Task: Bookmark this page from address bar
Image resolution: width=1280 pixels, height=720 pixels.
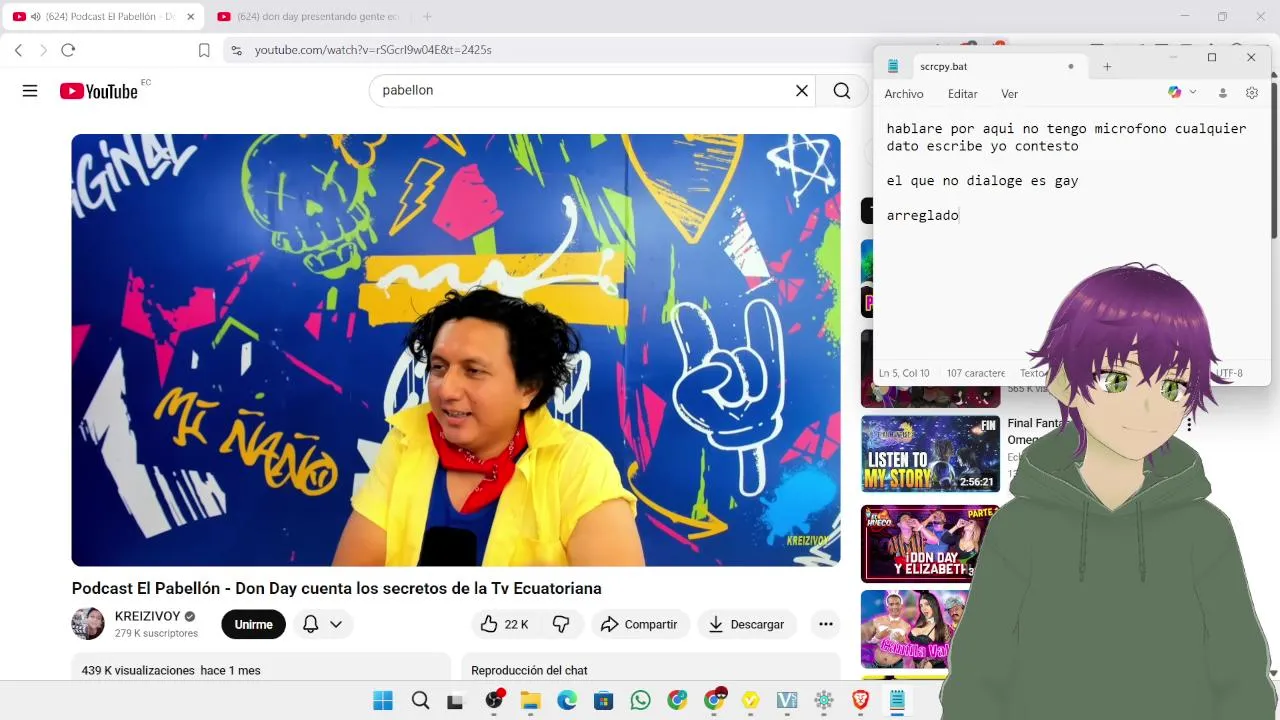Action: coord(204,50)
